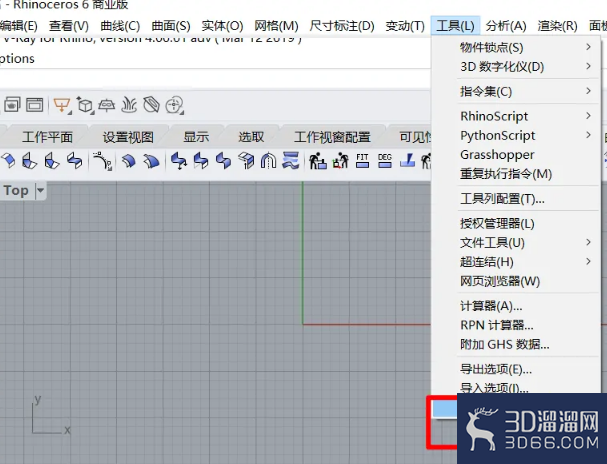Close the open 工具(L) menu
Image resolution: width=607 pixels, height=464 pixels.
[x=455, y=26]
